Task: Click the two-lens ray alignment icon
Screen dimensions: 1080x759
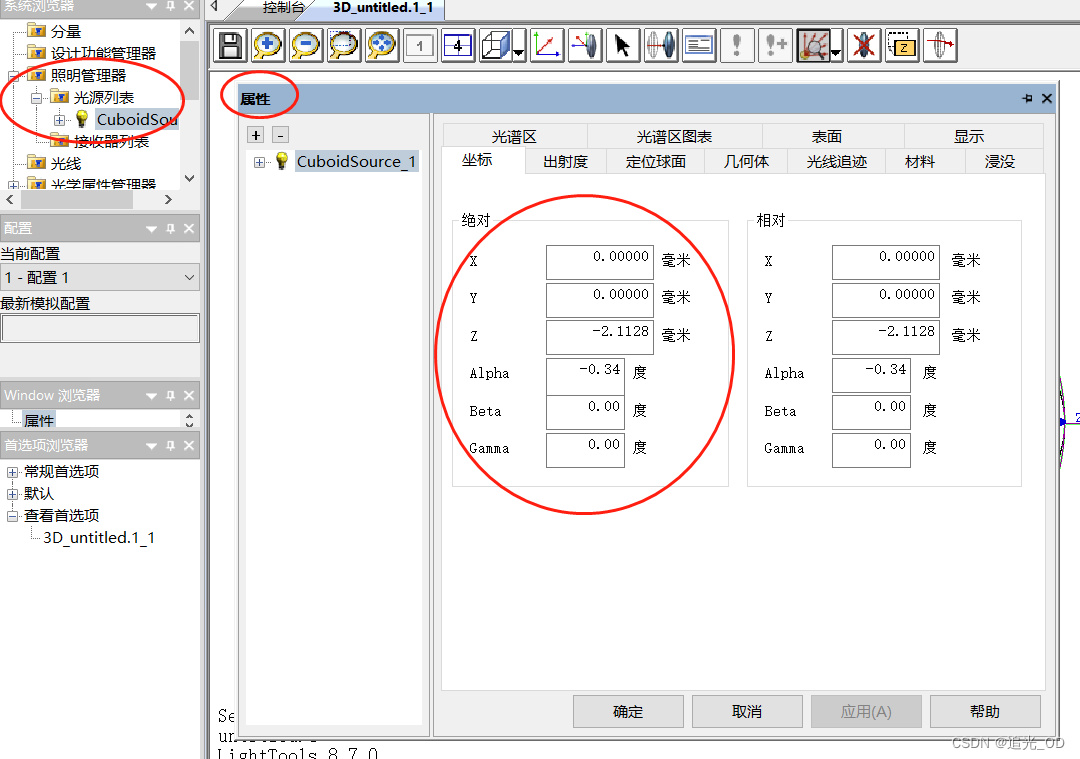Action: 661,45
